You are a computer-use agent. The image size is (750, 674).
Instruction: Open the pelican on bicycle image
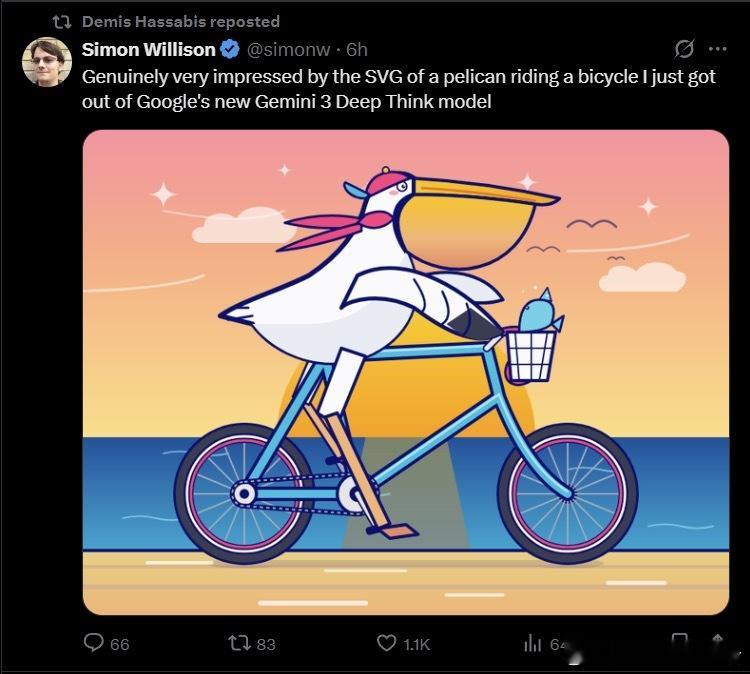tap(406, 372)
